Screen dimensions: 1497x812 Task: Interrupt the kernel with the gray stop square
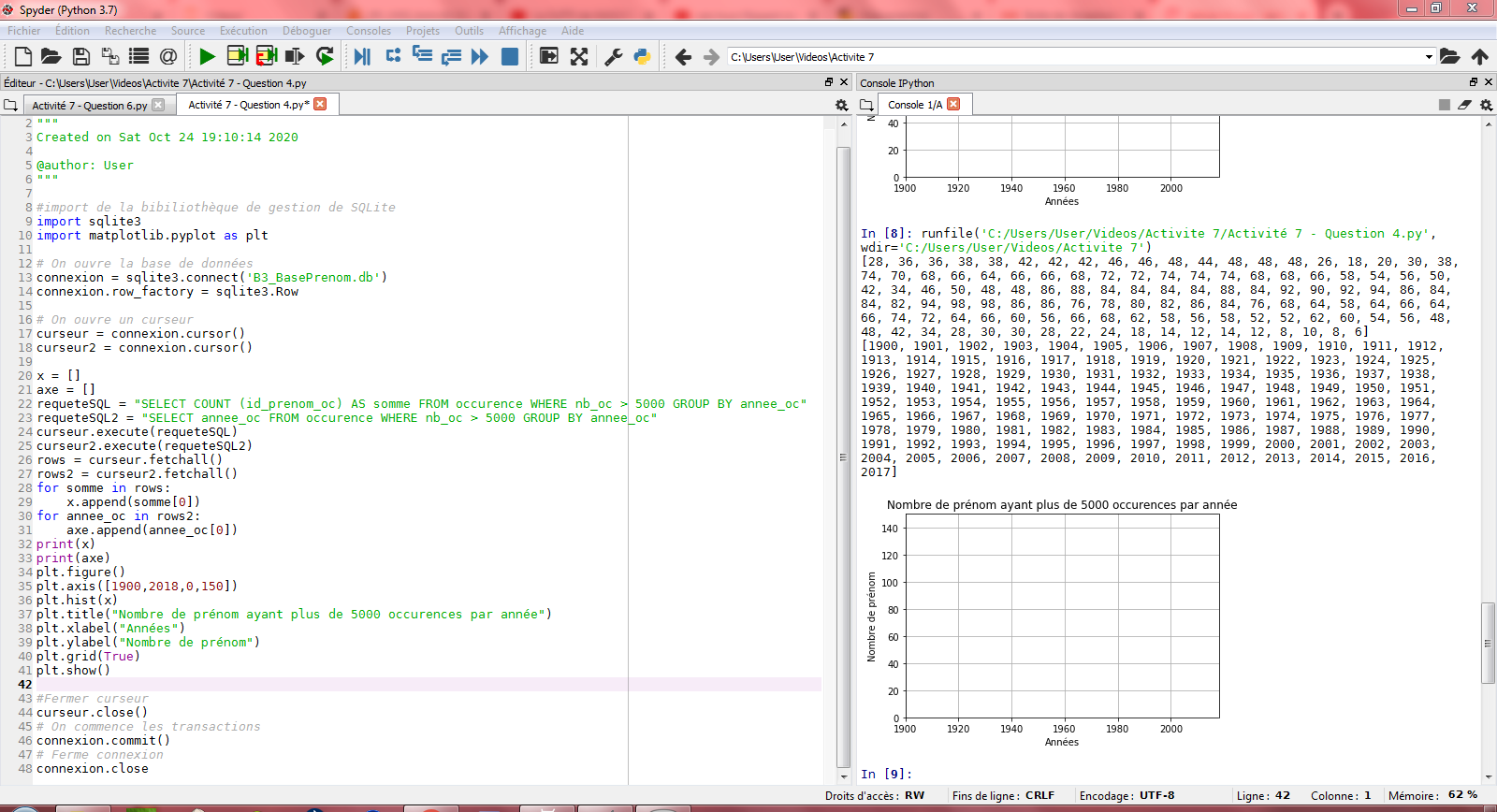pyautogui.click(x=1445, y=105)
